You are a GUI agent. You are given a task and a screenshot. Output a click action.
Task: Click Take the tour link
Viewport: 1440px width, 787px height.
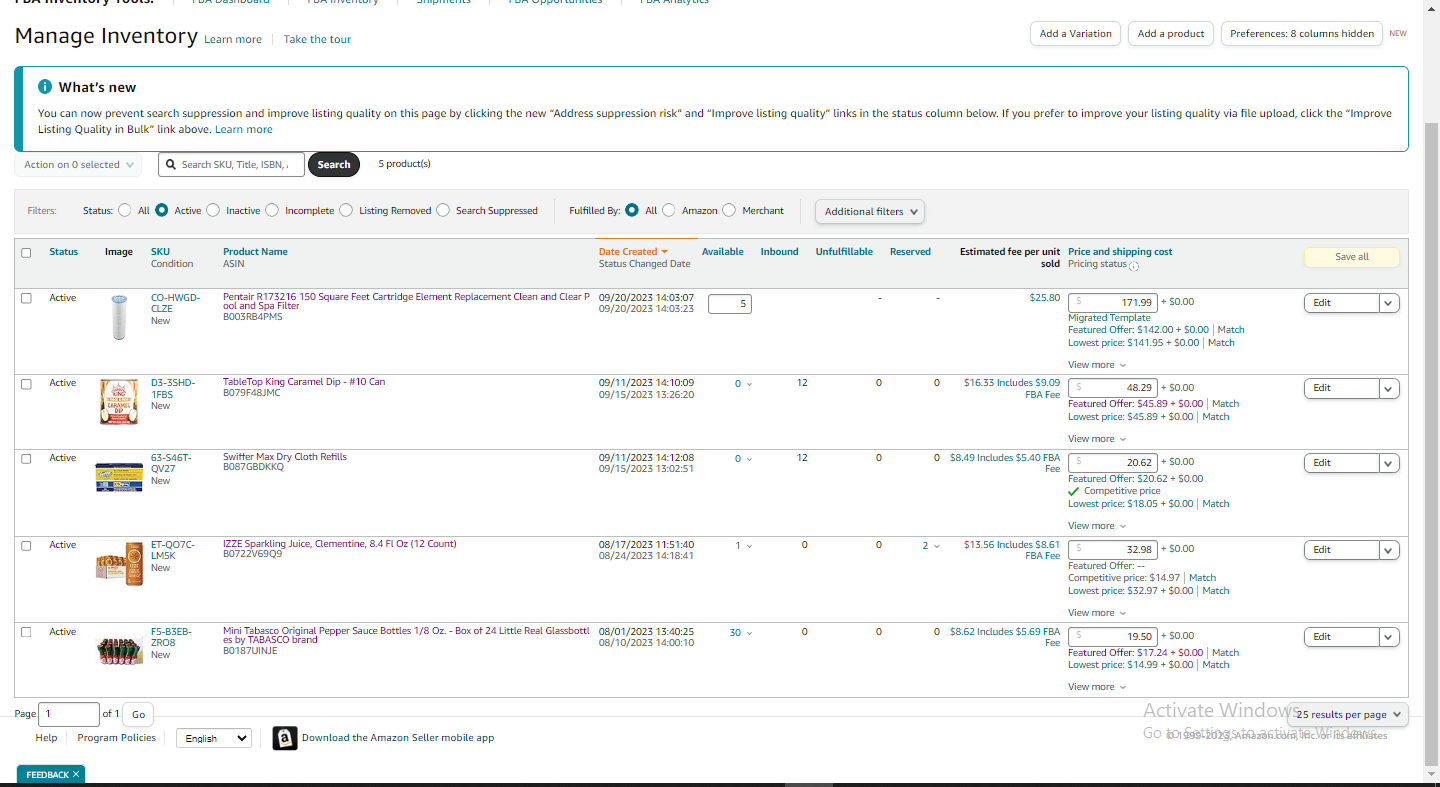[x=317, y=40]
